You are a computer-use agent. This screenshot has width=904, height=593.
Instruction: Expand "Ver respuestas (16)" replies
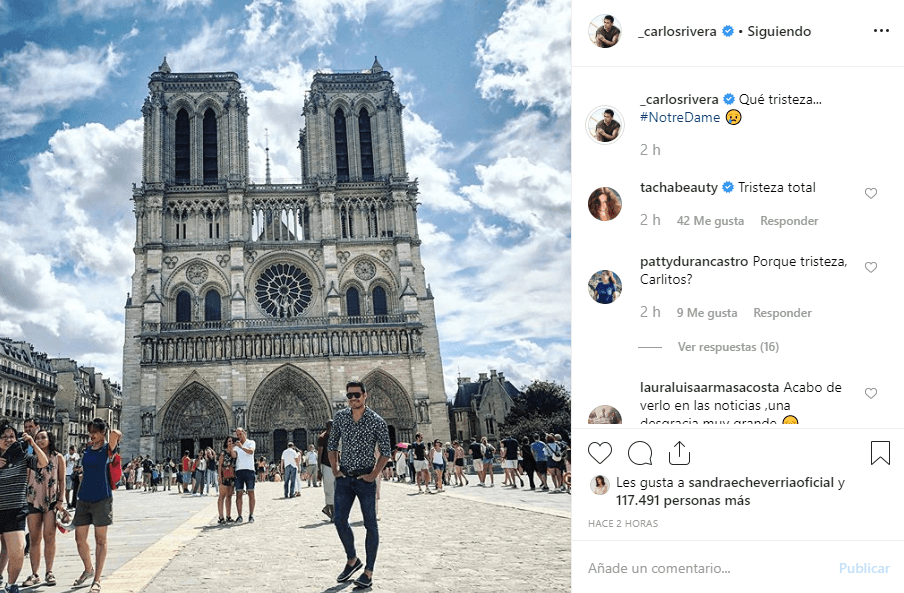(728, 346)
